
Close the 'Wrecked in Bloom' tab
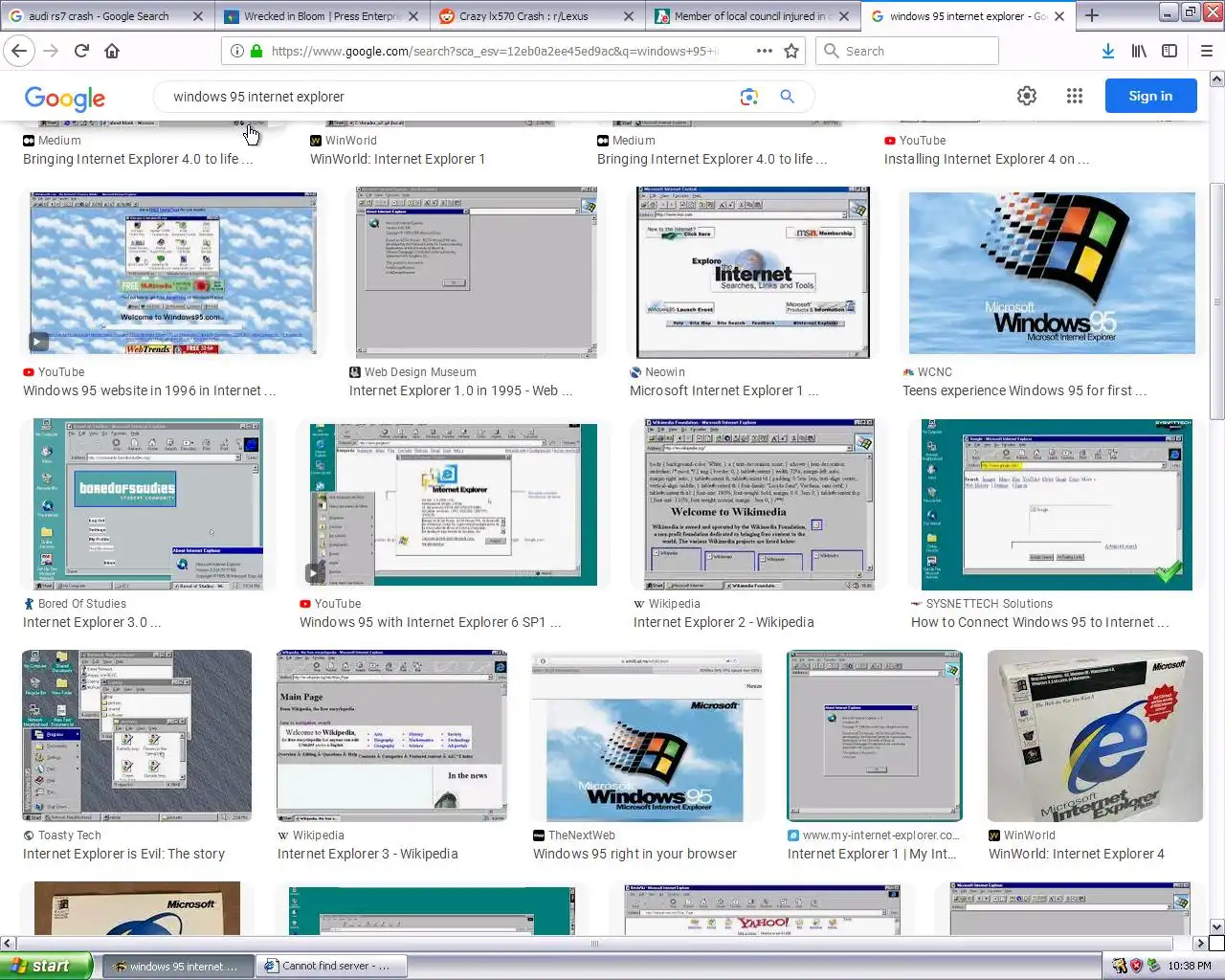click(413, 16)
